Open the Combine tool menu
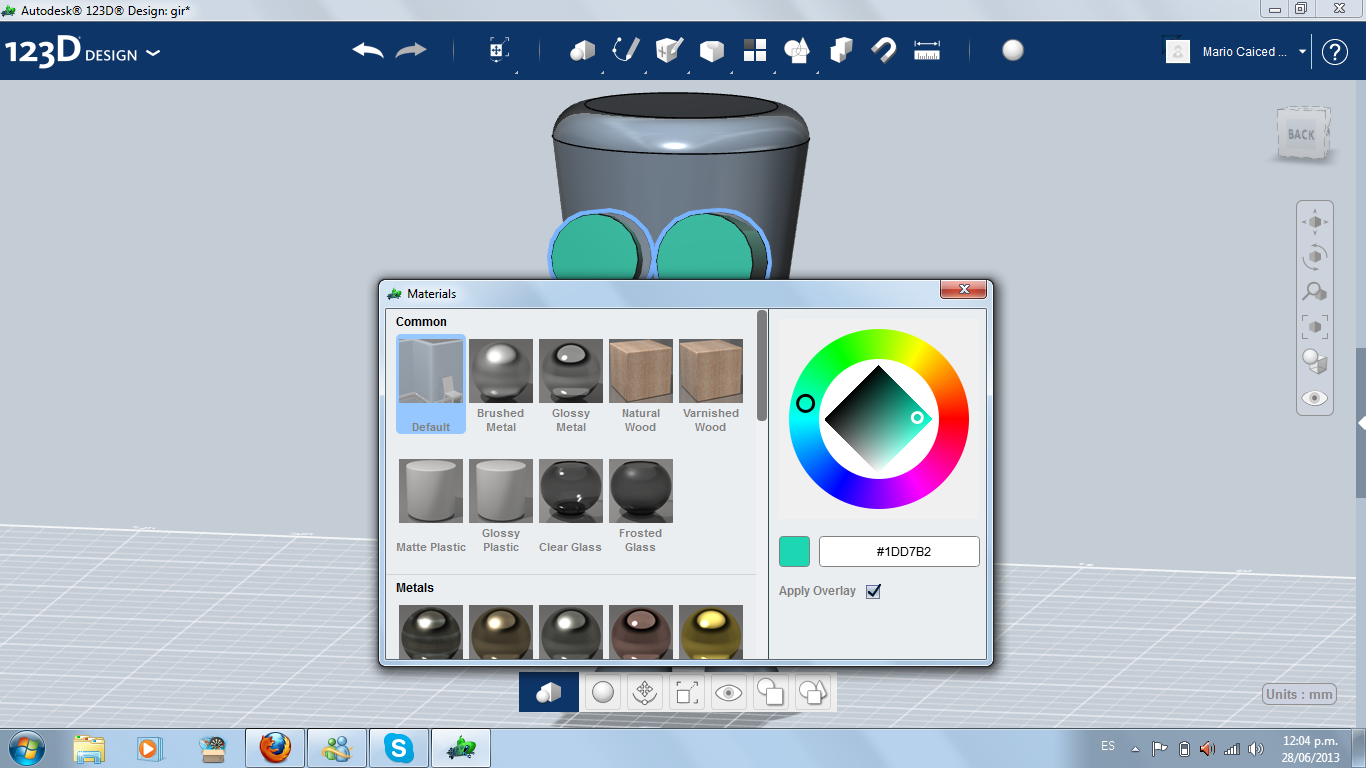 841,50
